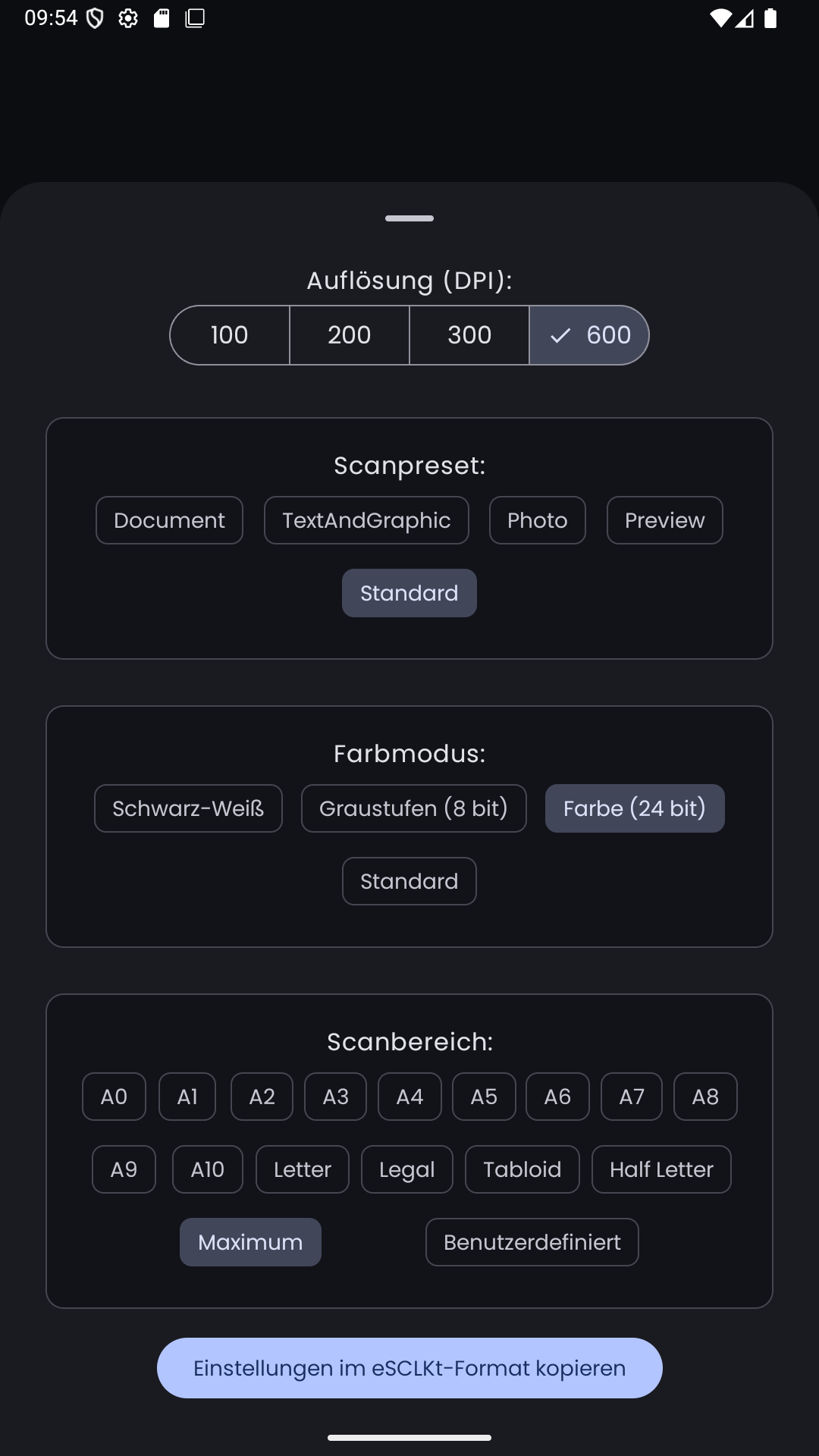Tap the shield icon in status bar
The image size is (819, 1456).
click(95, 18)
